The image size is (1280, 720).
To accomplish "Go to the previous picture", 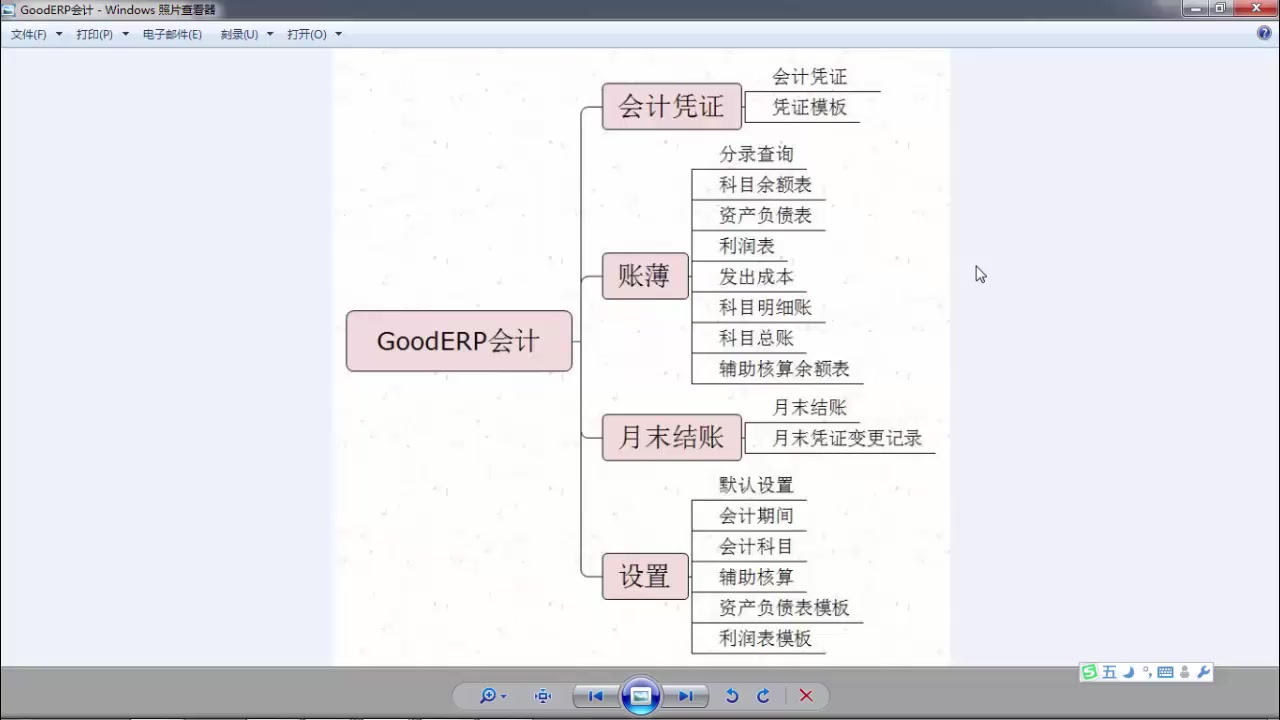I will [x=596, y=696].
